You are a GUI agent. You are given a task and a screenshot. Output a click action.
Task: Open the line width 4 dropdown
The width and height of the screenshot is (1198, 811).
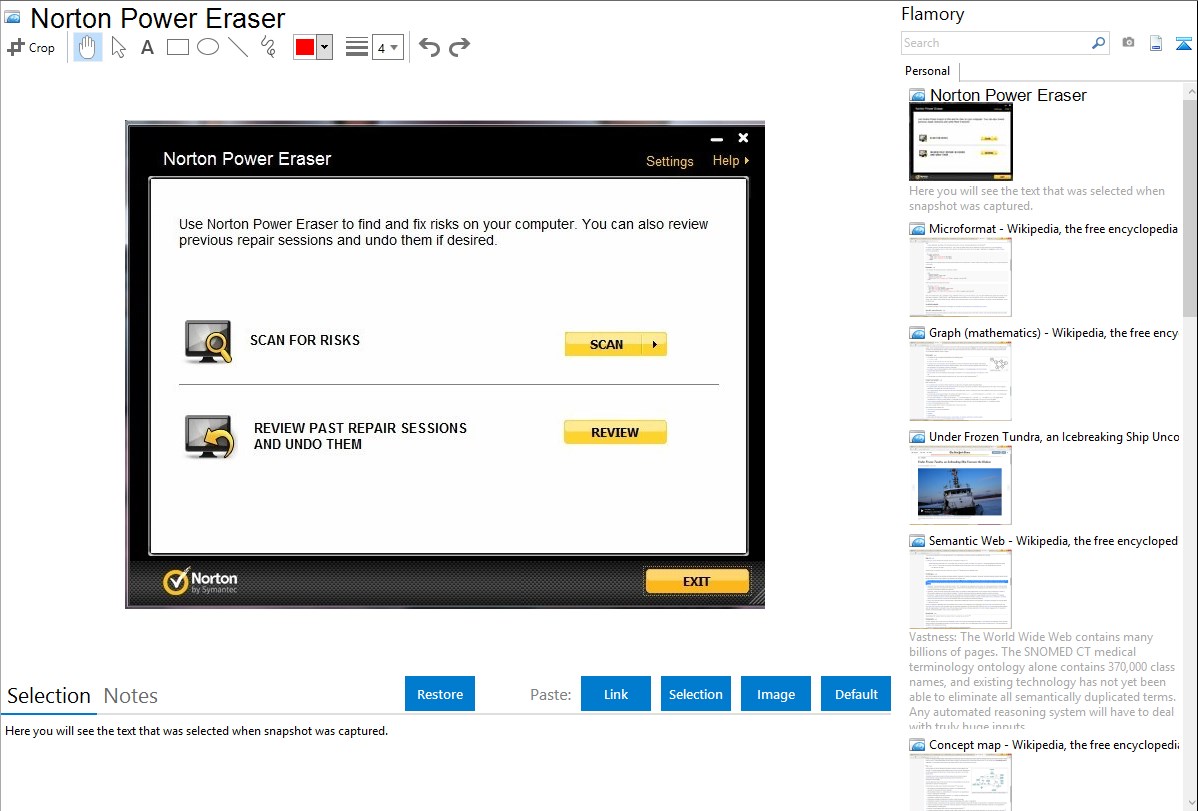click(x=387, y=48)
